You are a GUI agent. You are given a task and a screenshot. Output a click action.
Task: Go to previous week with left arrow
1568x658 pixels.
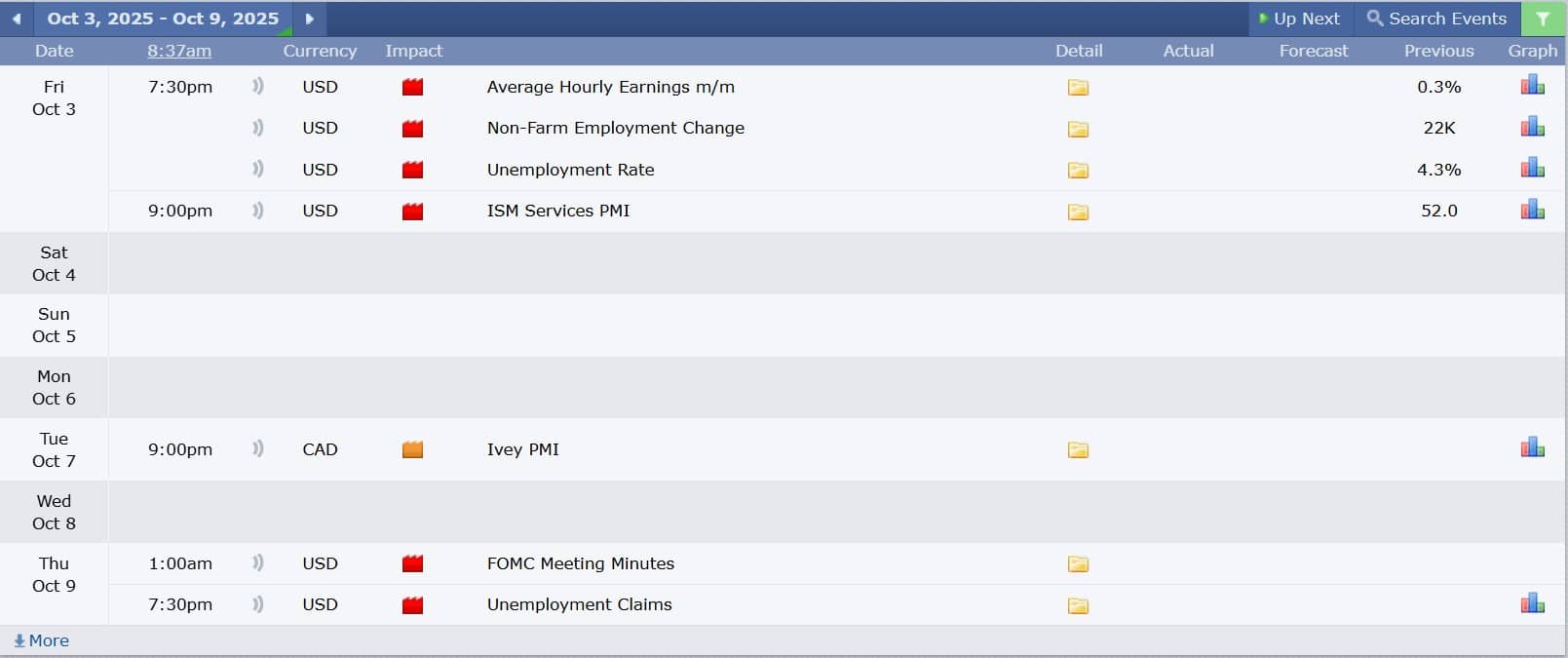tap(17, 19)
